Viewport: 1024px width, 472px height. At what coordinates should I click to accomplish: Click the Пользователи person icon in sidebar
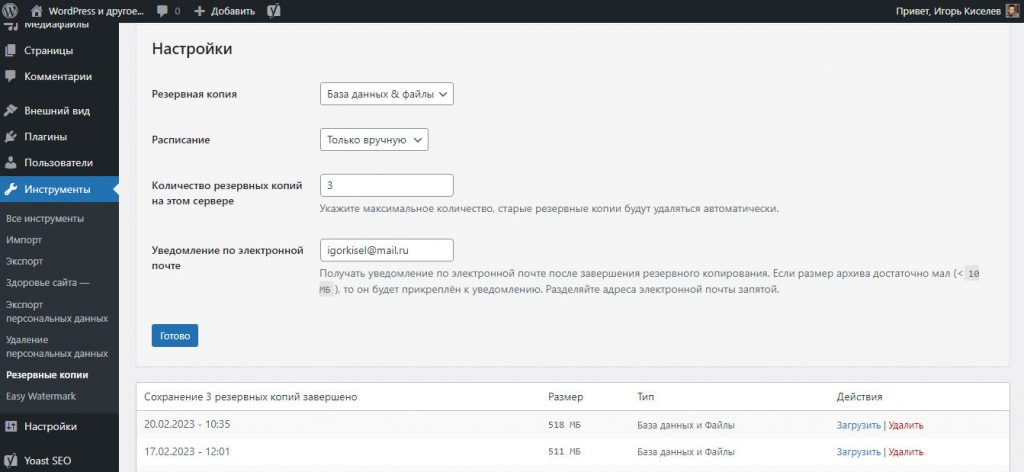11,163
